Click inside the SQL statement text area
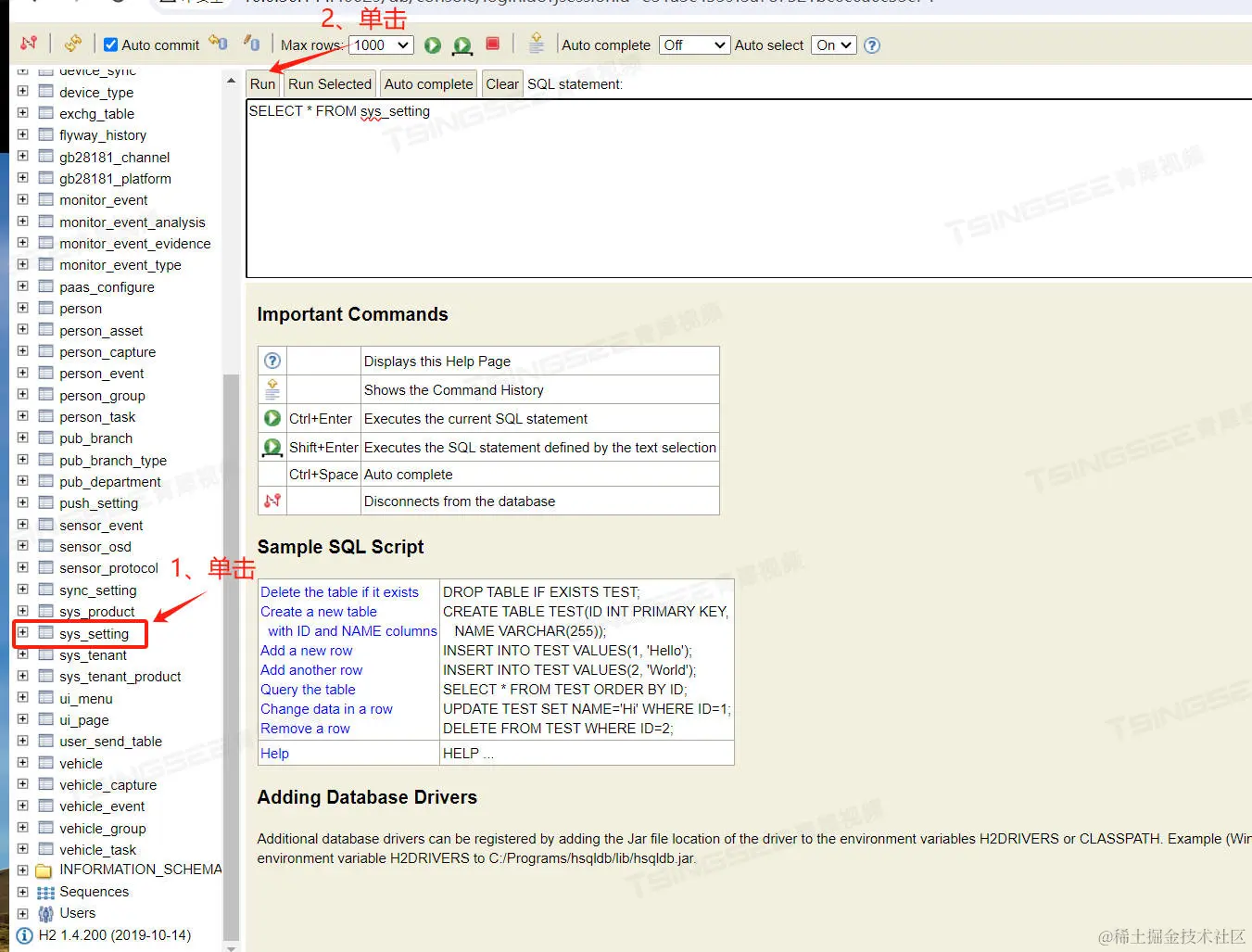Screen dimensions: 1252x952 pyautogui.click(x=749, y=188)
